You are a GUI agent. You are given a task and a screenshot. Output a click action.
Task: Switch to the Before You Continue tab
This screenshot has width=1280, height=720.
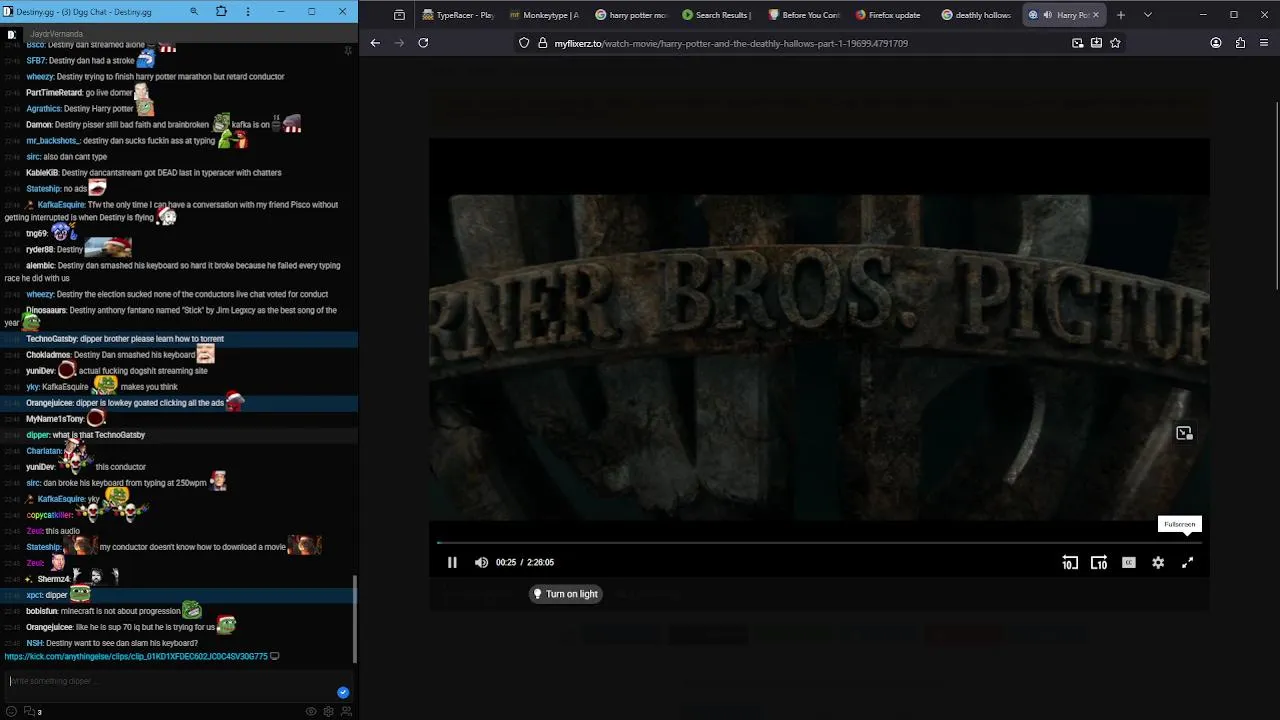(803, 15)
